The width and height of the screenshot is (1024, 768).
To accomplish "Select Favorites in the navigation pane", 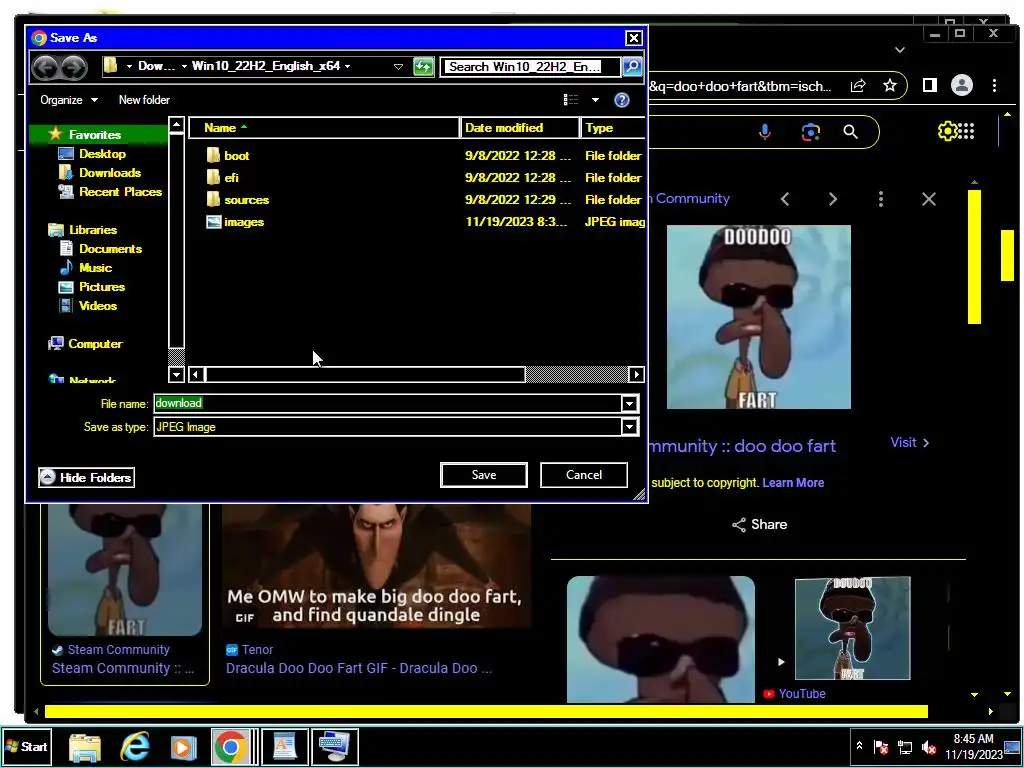I will [x=95, y=135].
